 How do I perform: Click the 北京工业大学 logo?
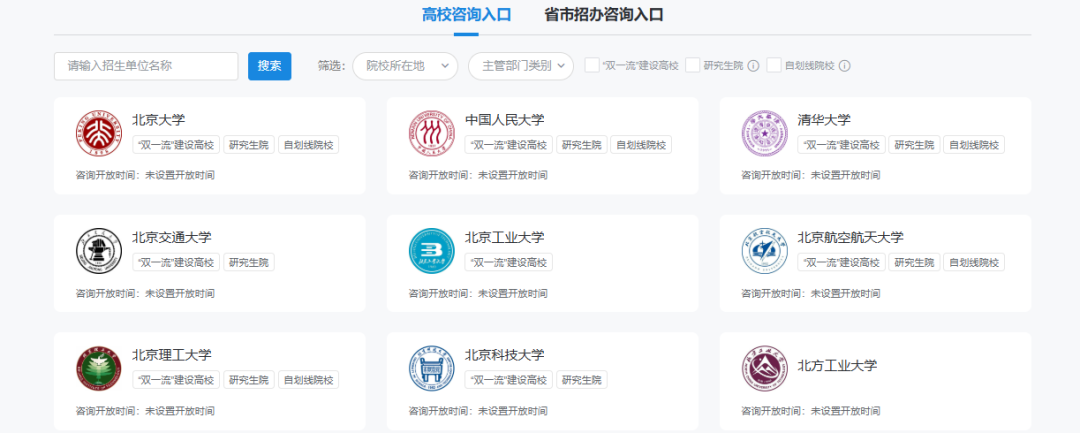pyautogui.click(x=432, y=251)
